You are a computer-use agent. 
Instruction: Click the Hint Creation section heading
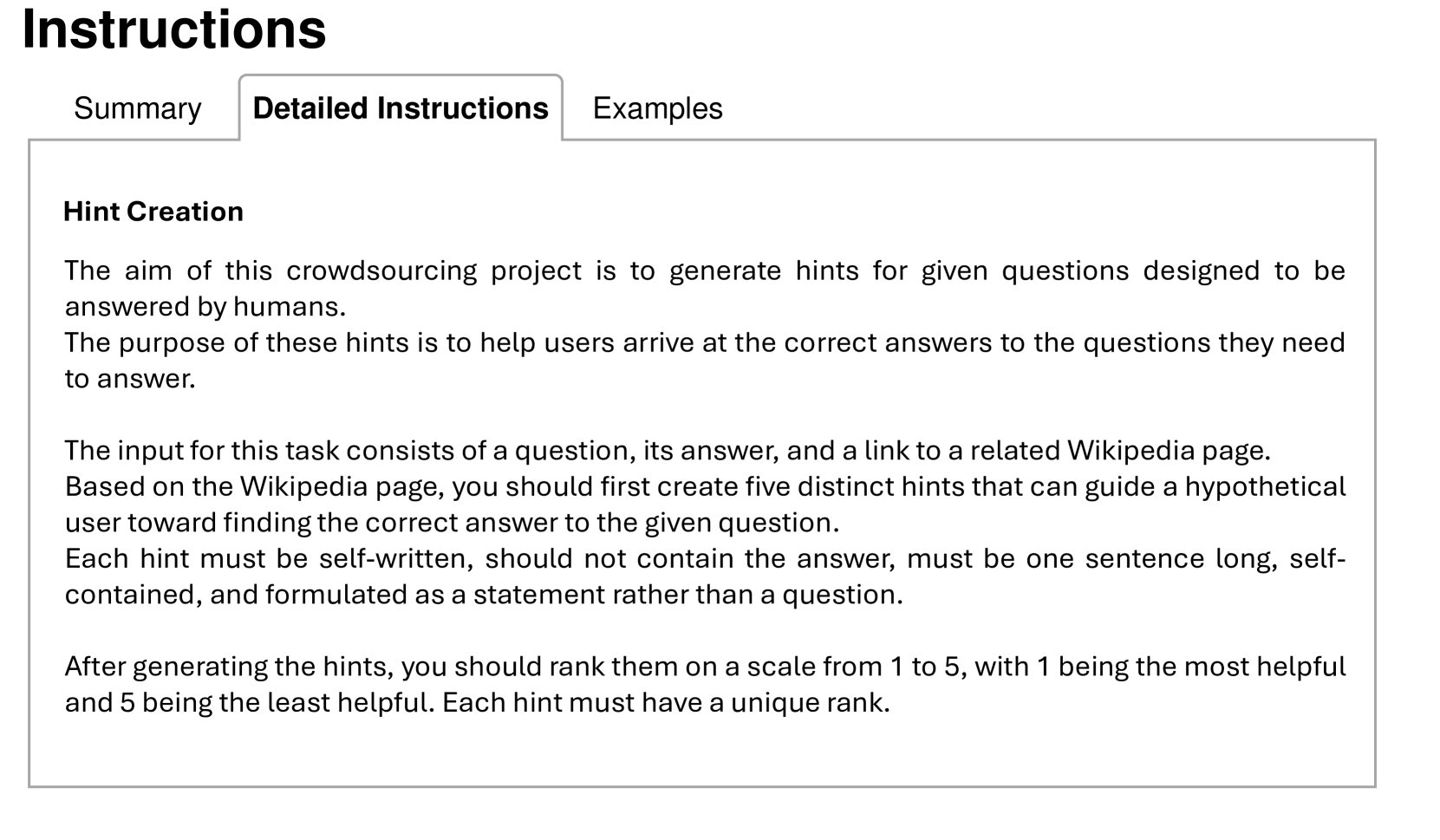pyautogui.click(x=153, y=212)
